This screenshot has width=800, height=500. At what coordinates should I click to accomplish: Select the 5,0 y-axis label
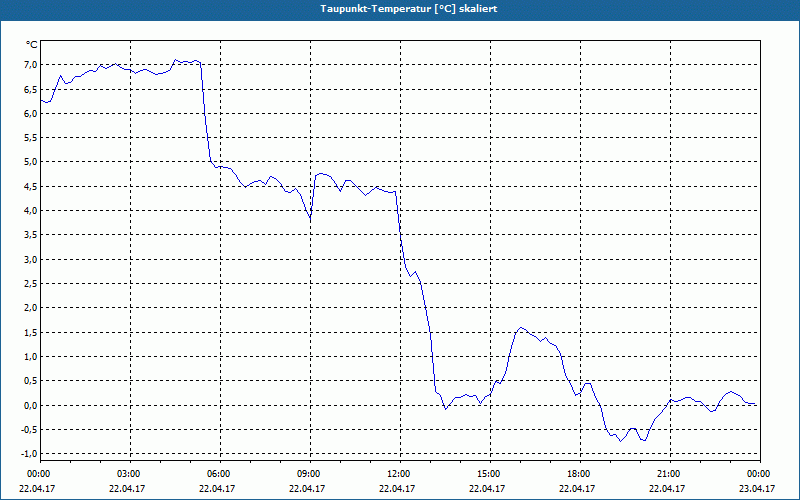(x=30, y=162)
